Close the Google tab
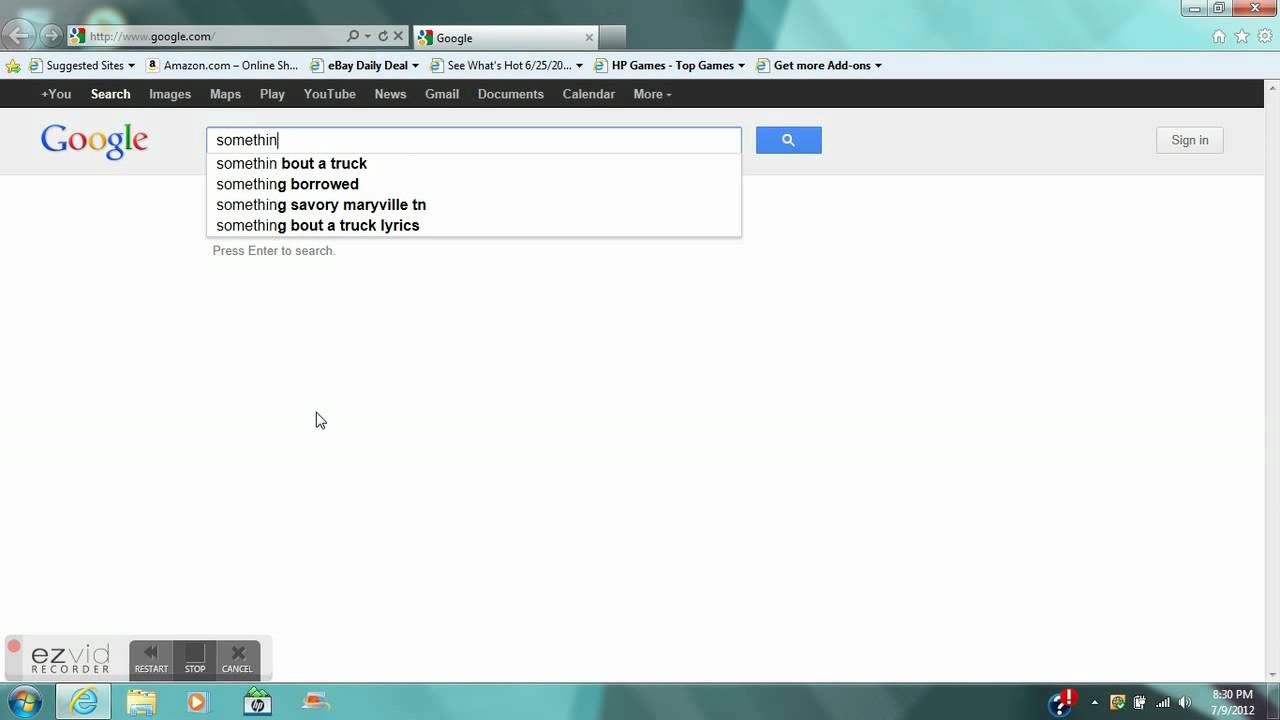This screenshot has width=1280, height=720. 589,38
